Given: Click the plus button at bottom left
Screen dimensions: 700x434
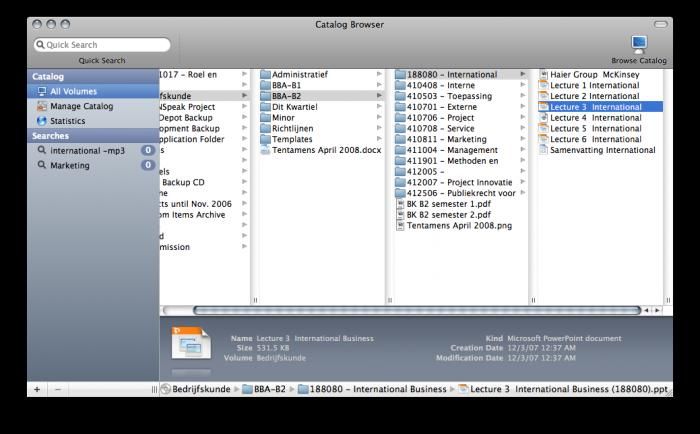Looking at the screenshot, I should tap(37, 389).
